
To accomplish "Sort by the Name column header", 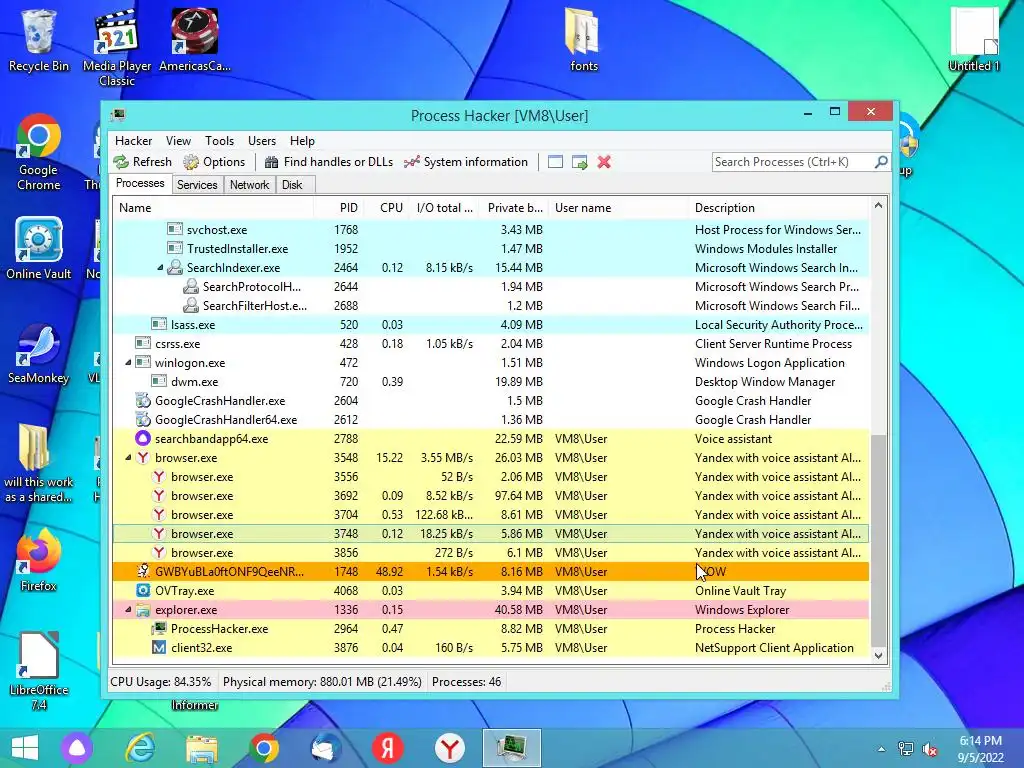I will coord(213,208).
